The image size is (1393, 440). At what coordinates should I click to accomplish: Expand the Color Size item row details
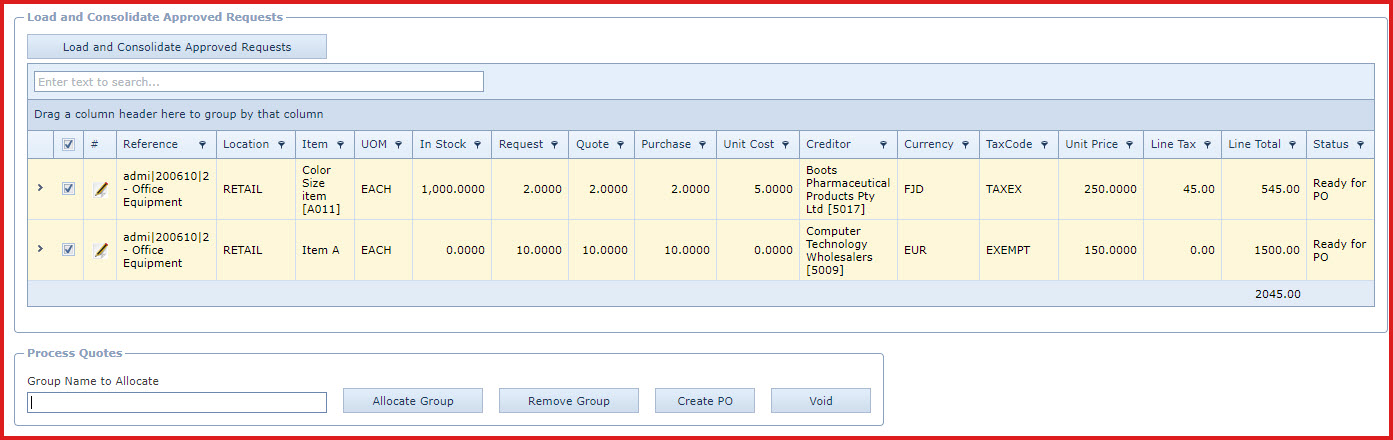(40, 188)
